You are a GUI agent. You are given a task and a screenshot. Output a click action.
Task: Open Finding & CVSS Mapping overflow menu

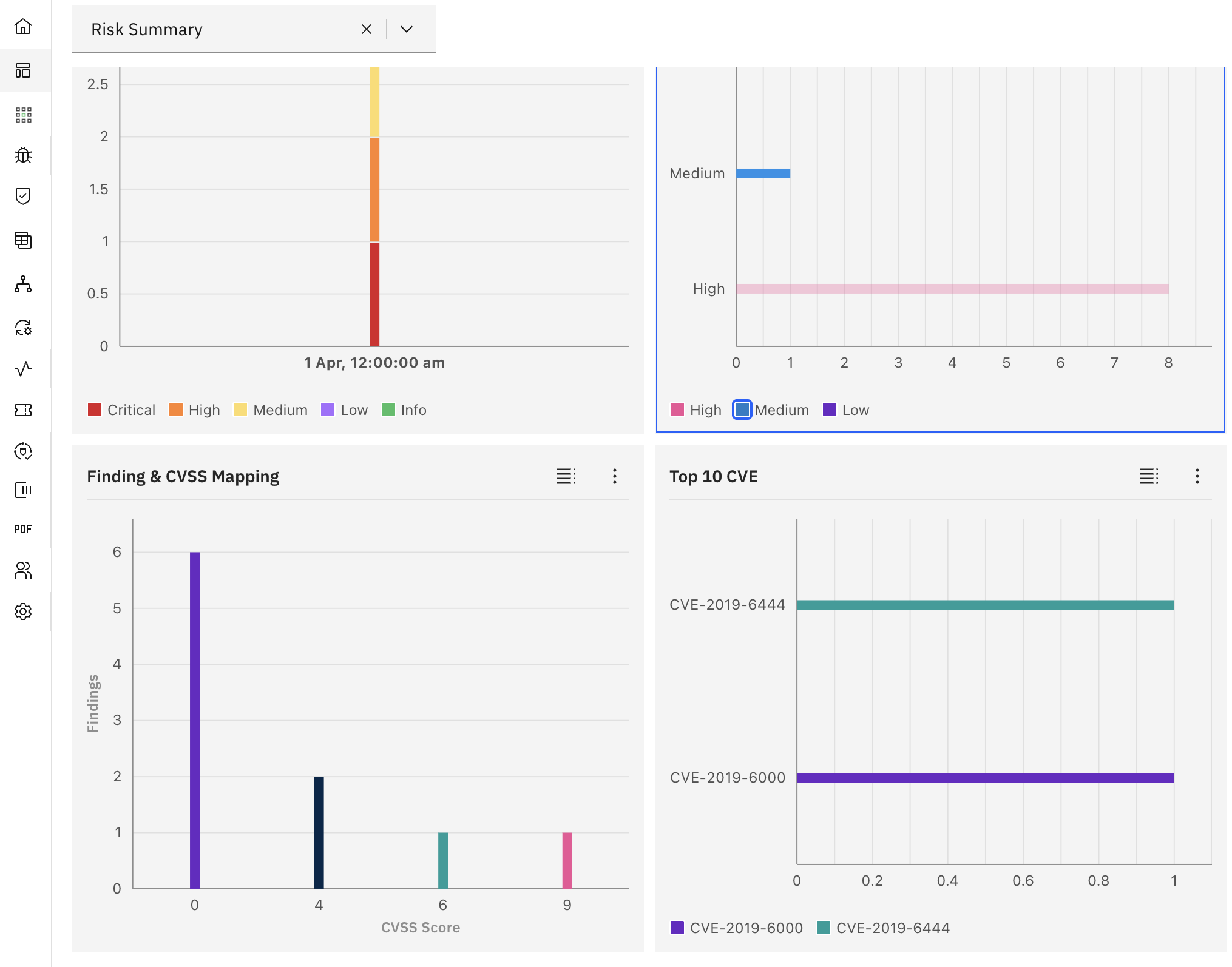point(614,476)
